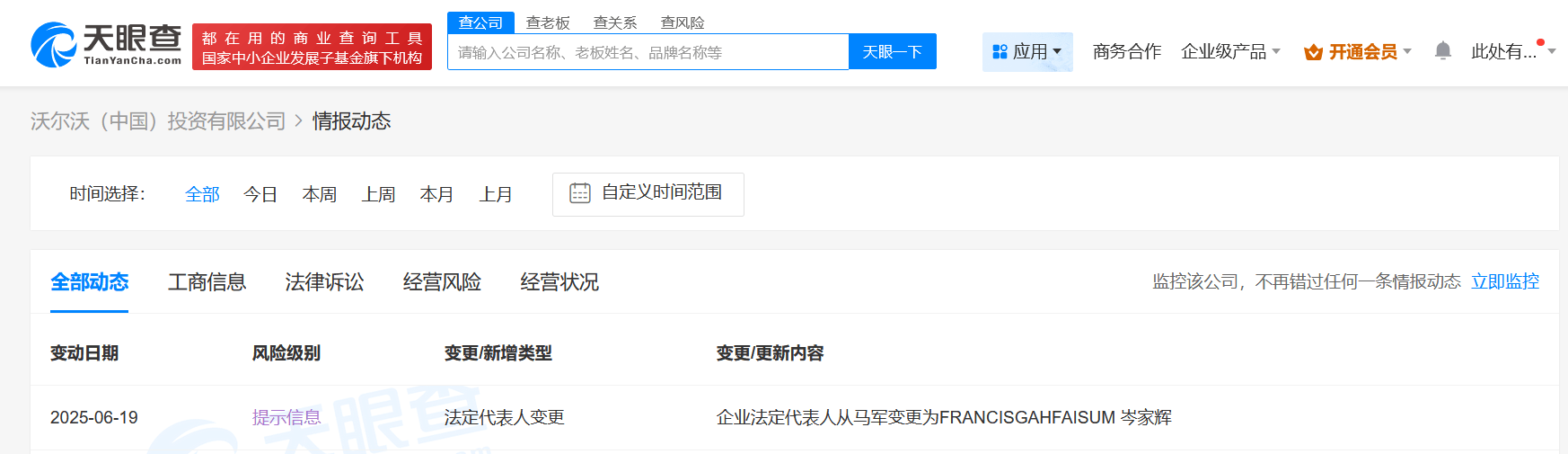Open the 自定义时间范围 picker

click(x=648, y=194)
